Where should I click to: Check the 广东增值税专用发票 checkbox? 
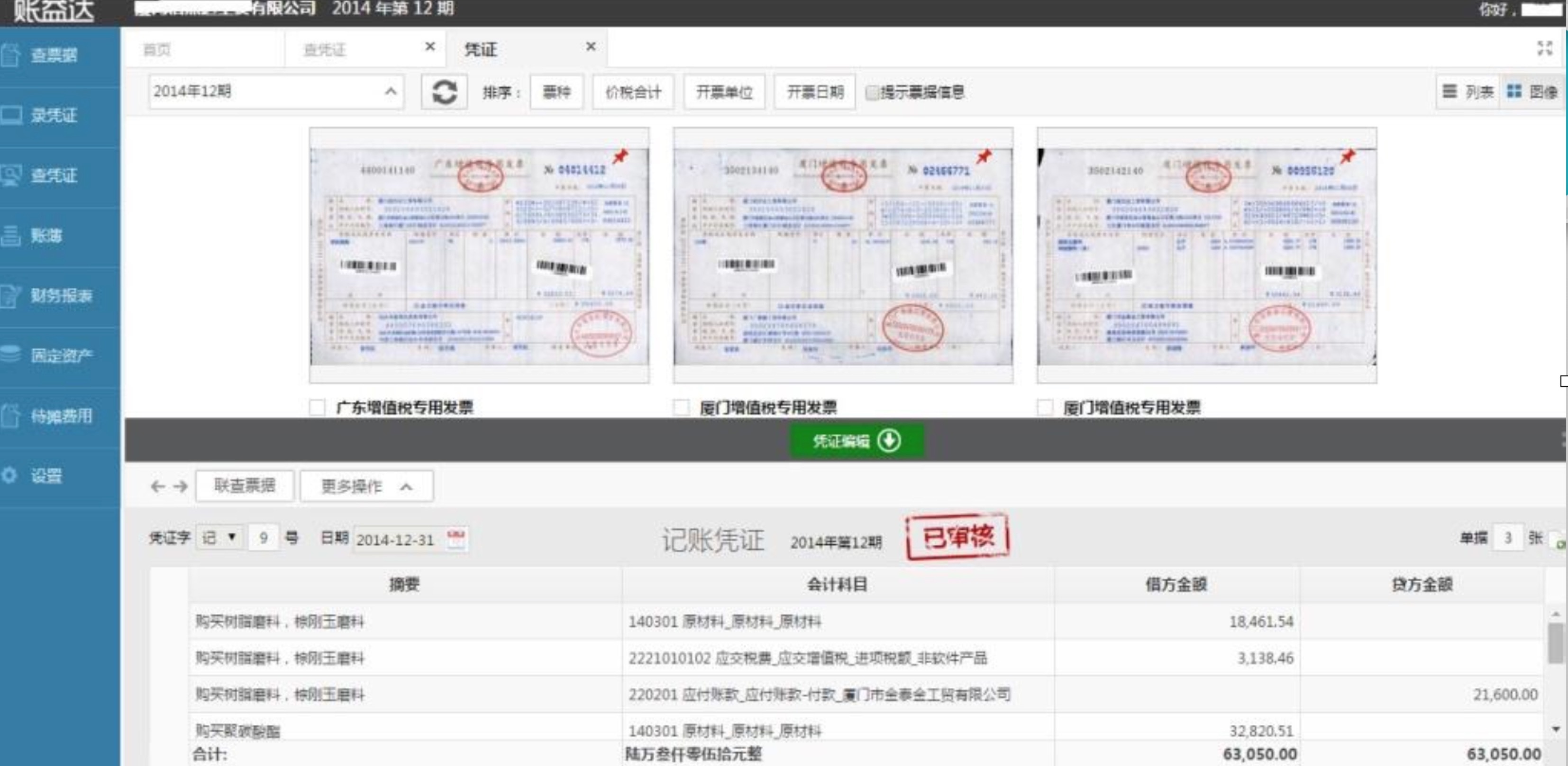point(317,407)
